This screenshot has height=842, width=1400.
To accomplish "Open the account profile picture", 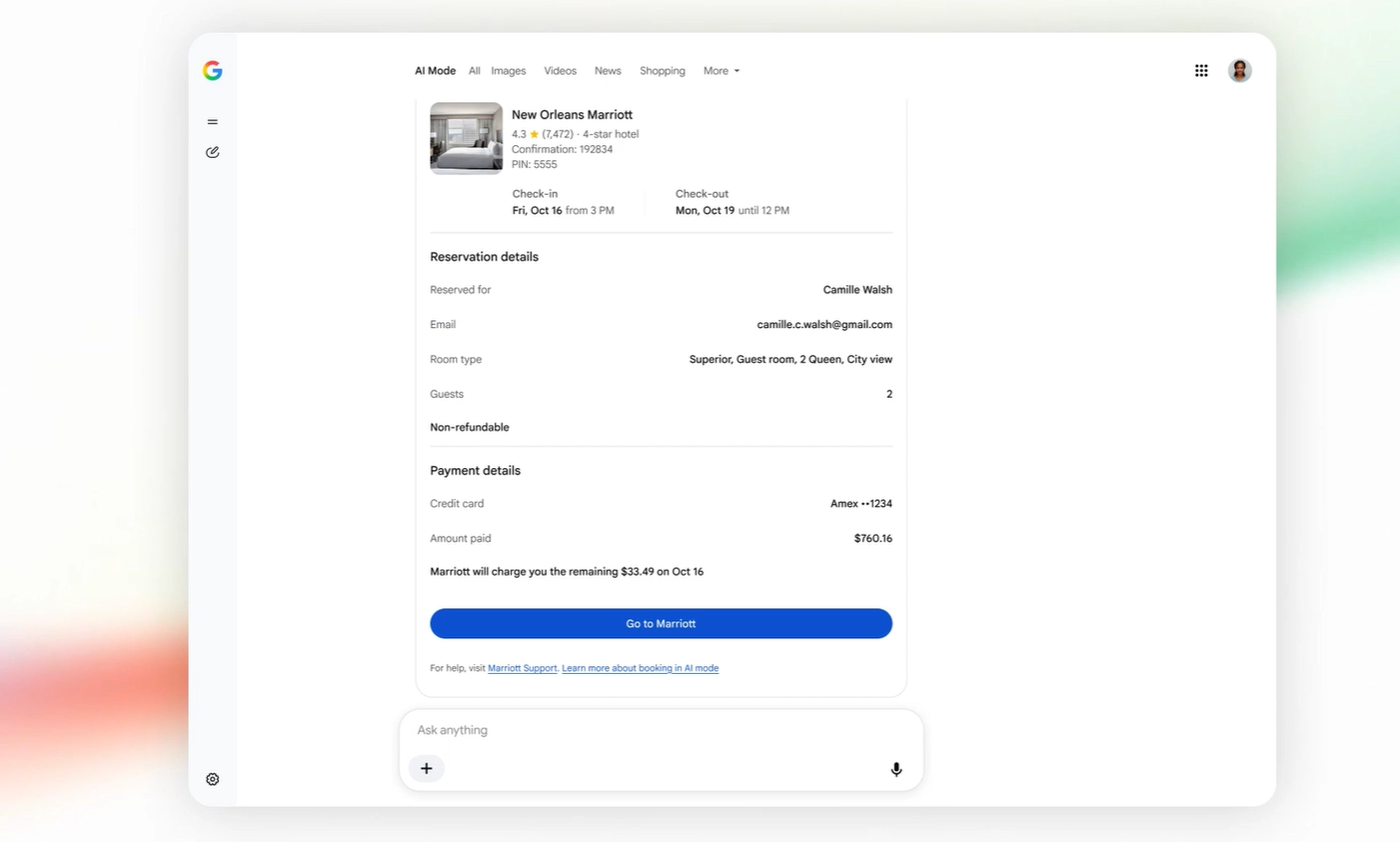I will point(1239,71).
